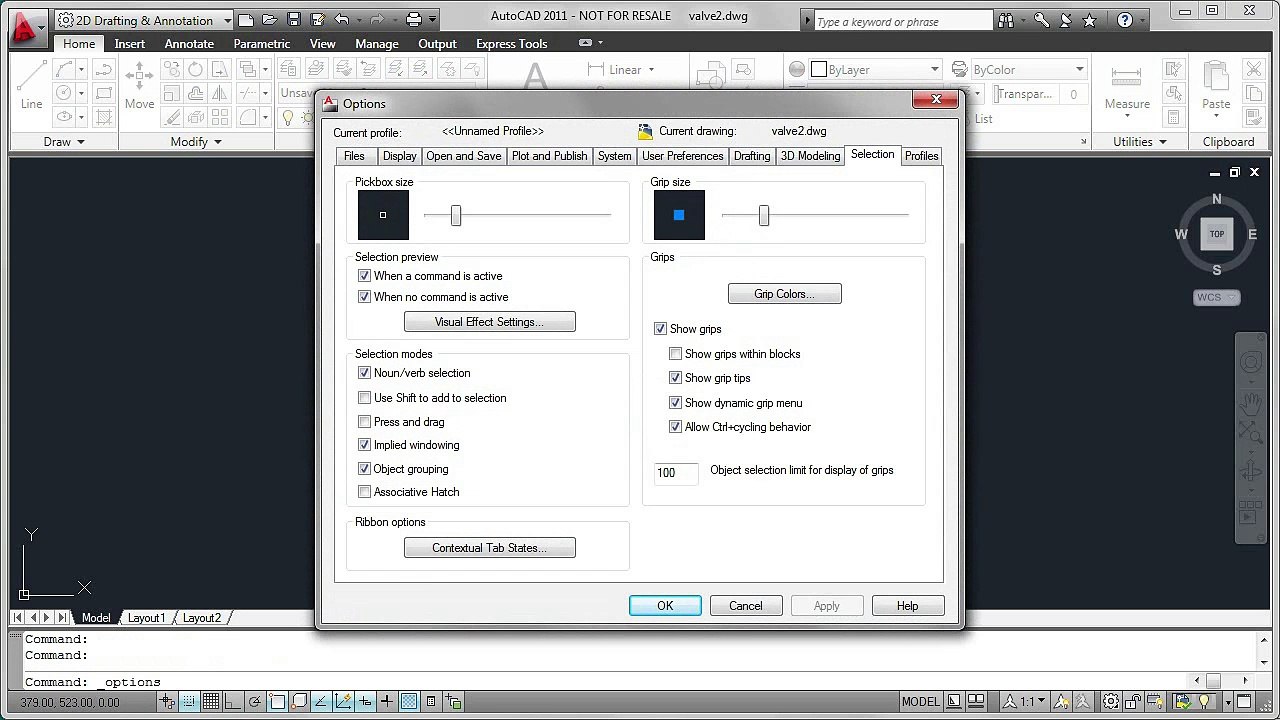Uncheck 'When a command is active'
Image resolution: width=1280 pixels, height=720 pixels.
click(x=364, y=276)
